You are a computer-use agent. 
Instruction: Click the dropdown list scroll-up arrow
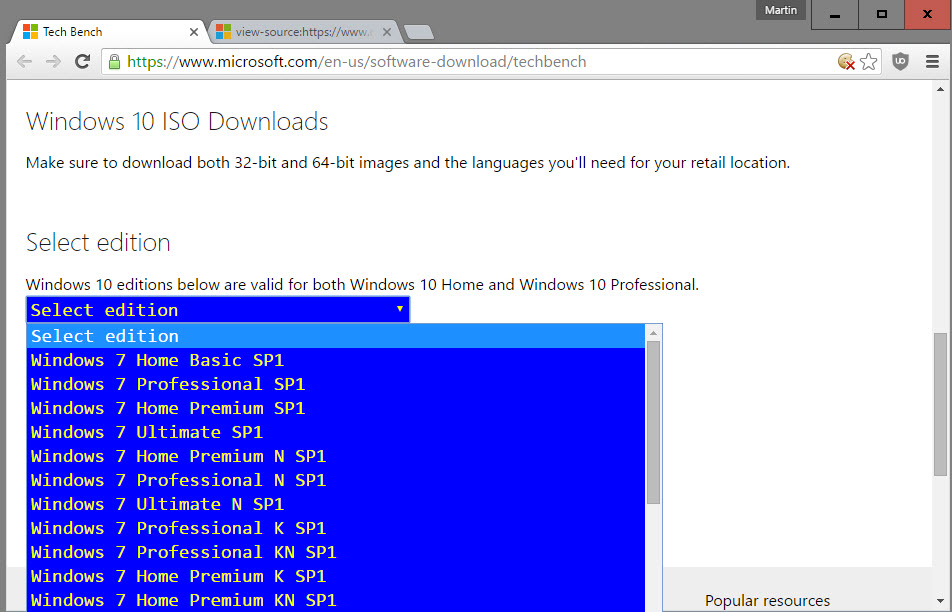(653, 333)
